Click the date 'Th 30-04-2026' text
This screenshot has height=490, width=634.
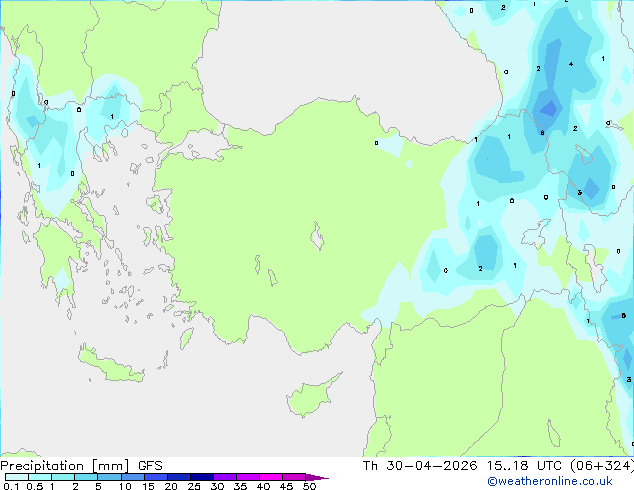pos(420,466)
